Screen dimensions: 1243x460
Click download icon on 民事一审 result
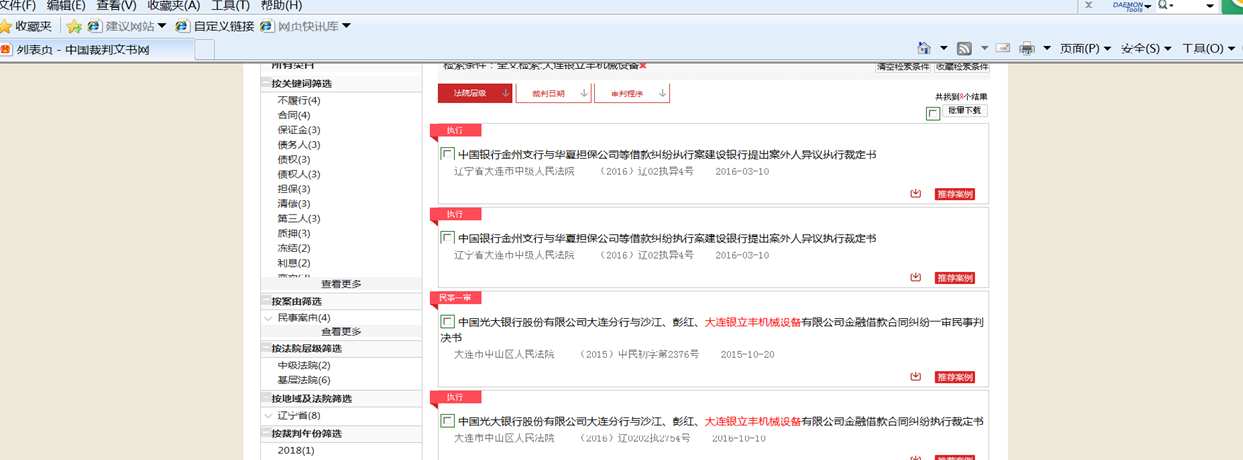pyautogui.click(x=915, y=377)
